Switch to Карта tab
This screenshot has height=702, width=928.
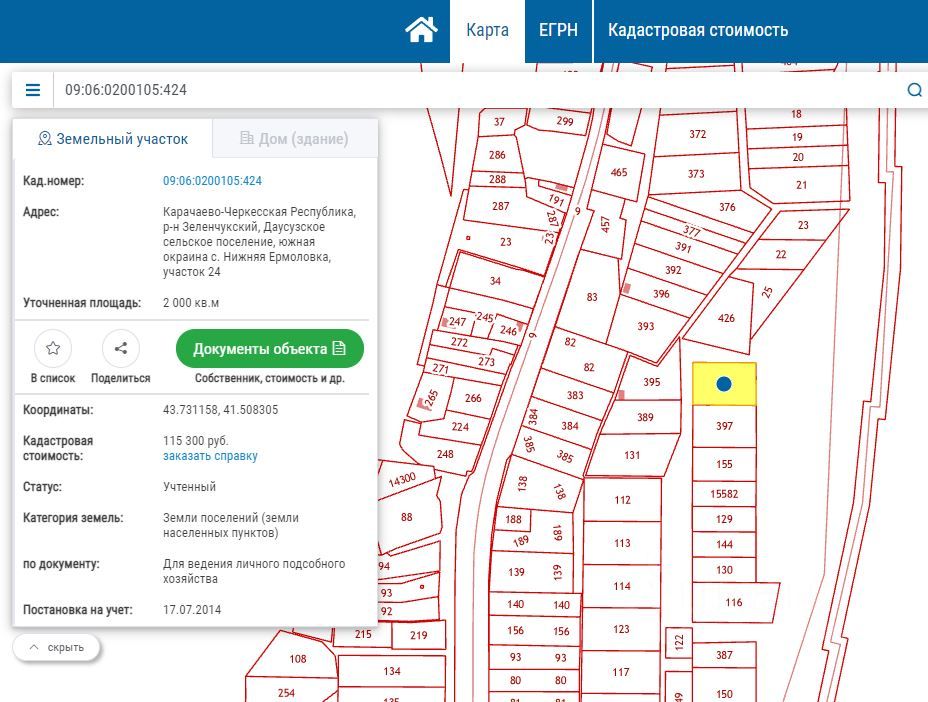[x=487, y=30]
